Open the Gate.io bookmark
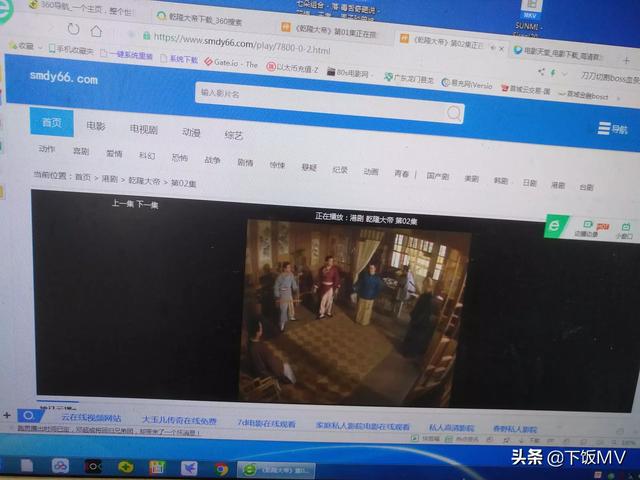 231,63
